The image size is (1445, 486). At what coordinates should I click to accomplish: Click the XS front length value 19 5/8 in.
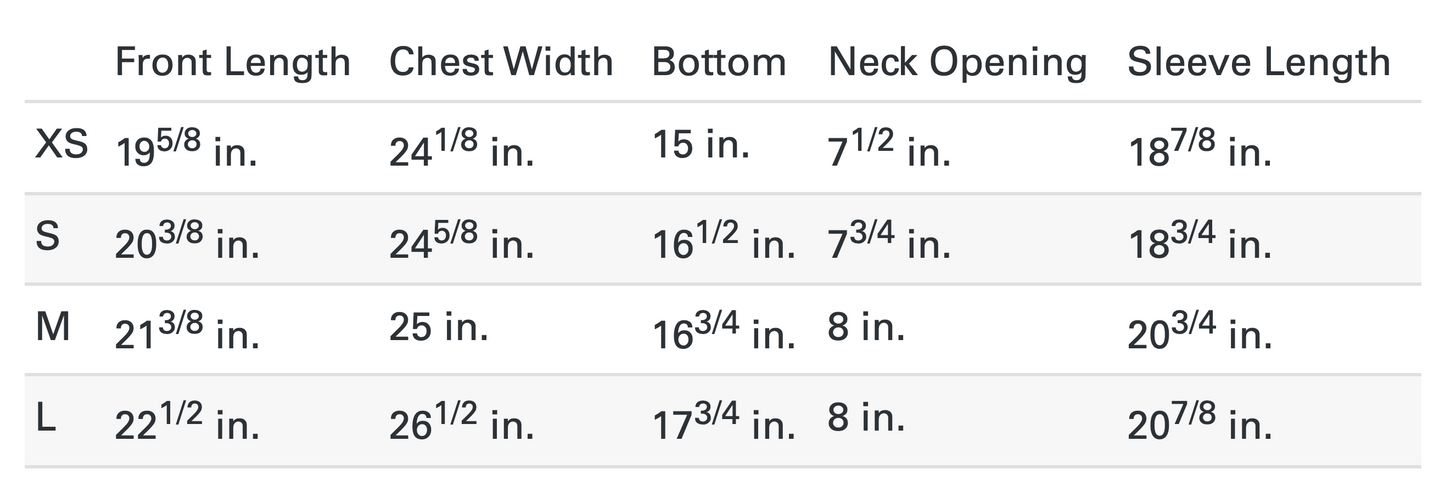(x=187, y=150)
